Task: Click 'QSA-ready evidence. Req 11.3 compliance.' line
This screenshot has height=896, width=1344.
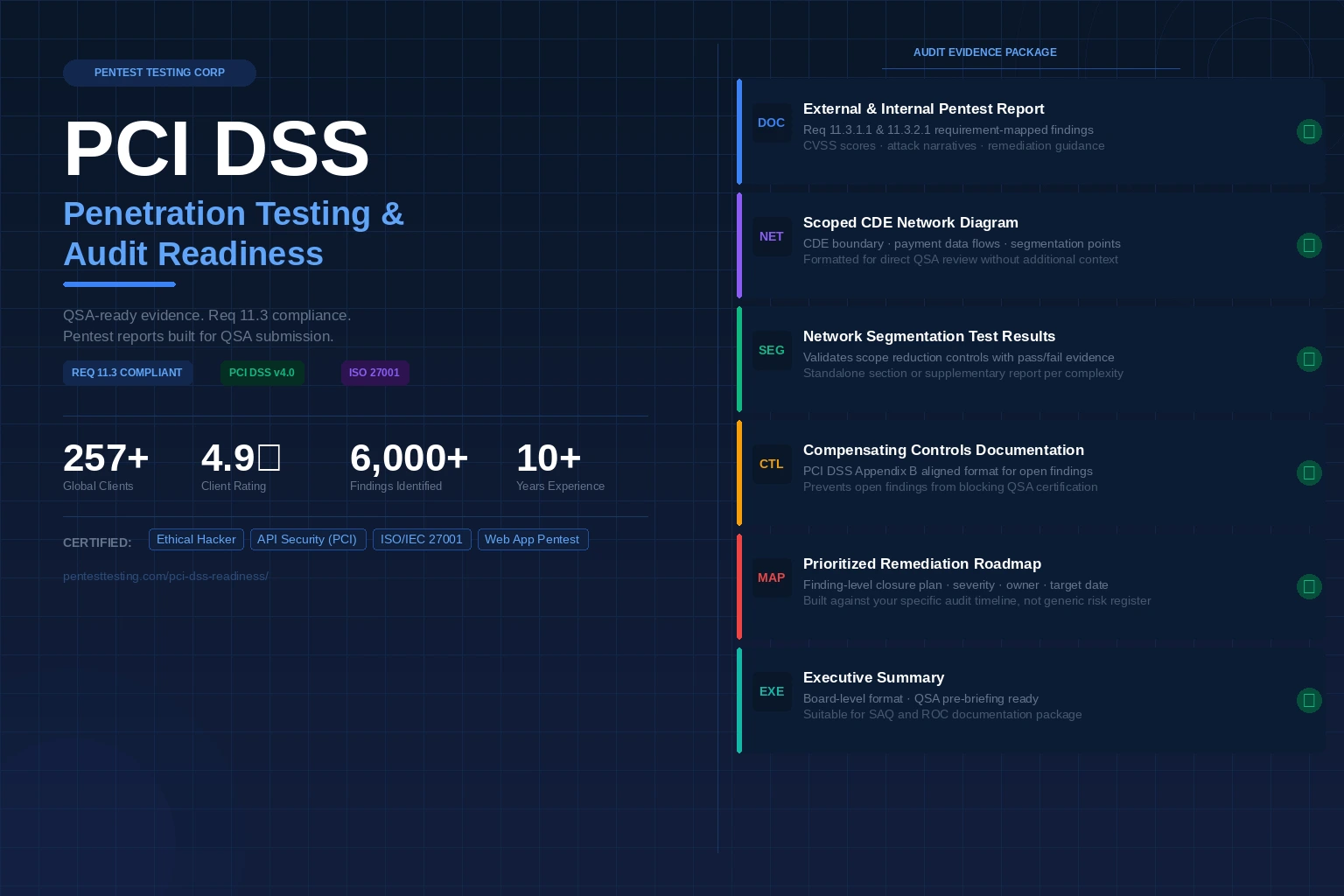Action: point(206,315)
